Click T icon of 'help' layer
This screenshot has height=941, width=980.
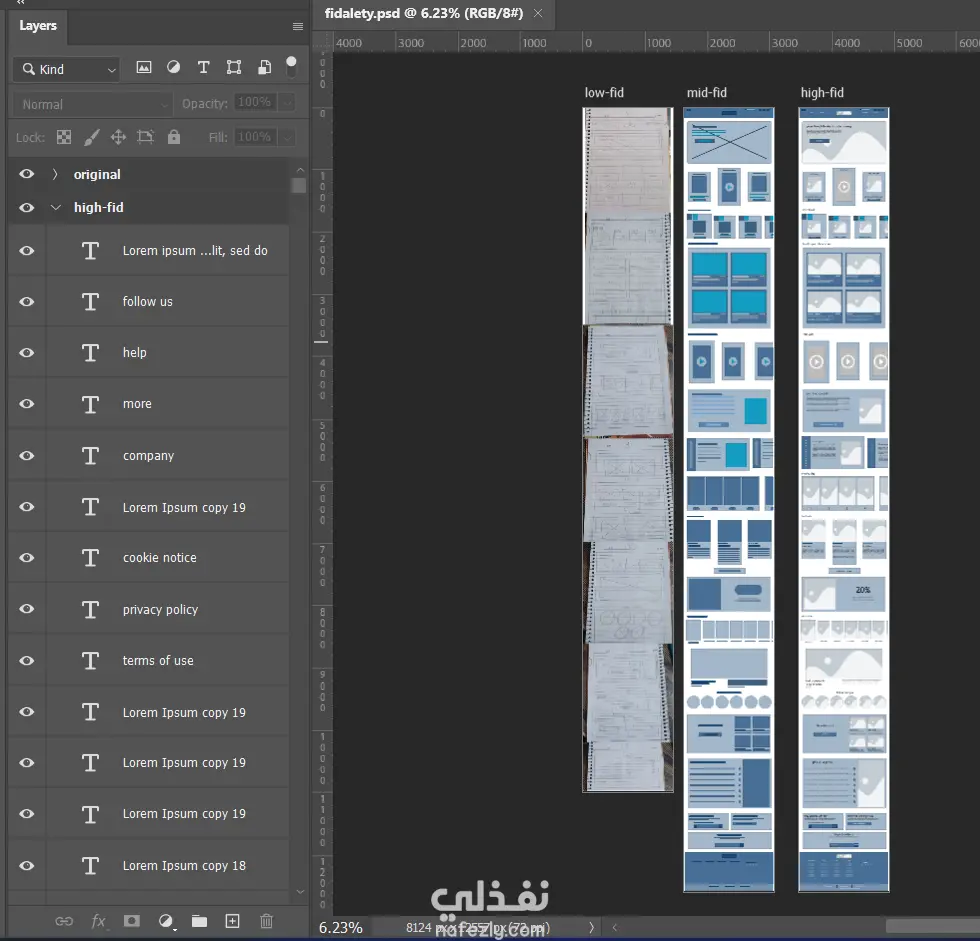click(x=90, y=353)
